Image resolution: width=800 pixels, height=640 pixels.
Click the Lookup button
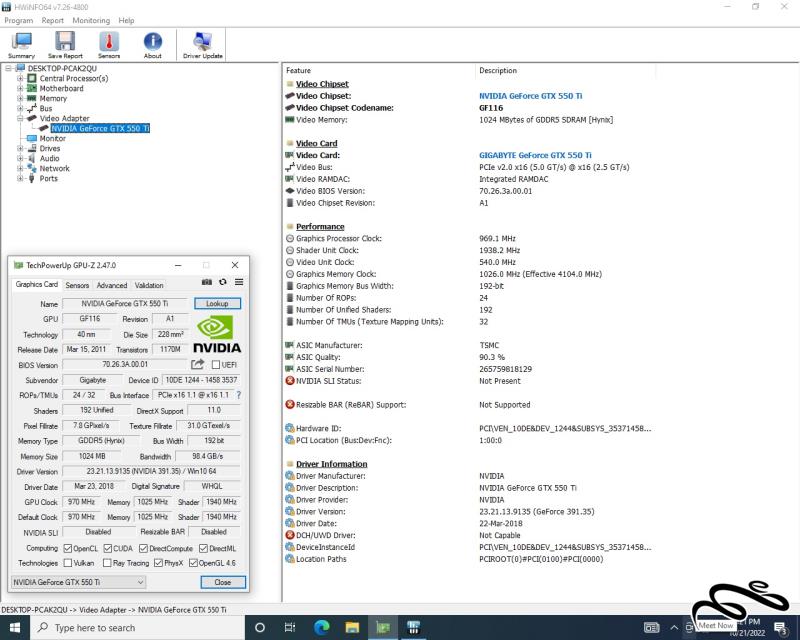(217, 303)
